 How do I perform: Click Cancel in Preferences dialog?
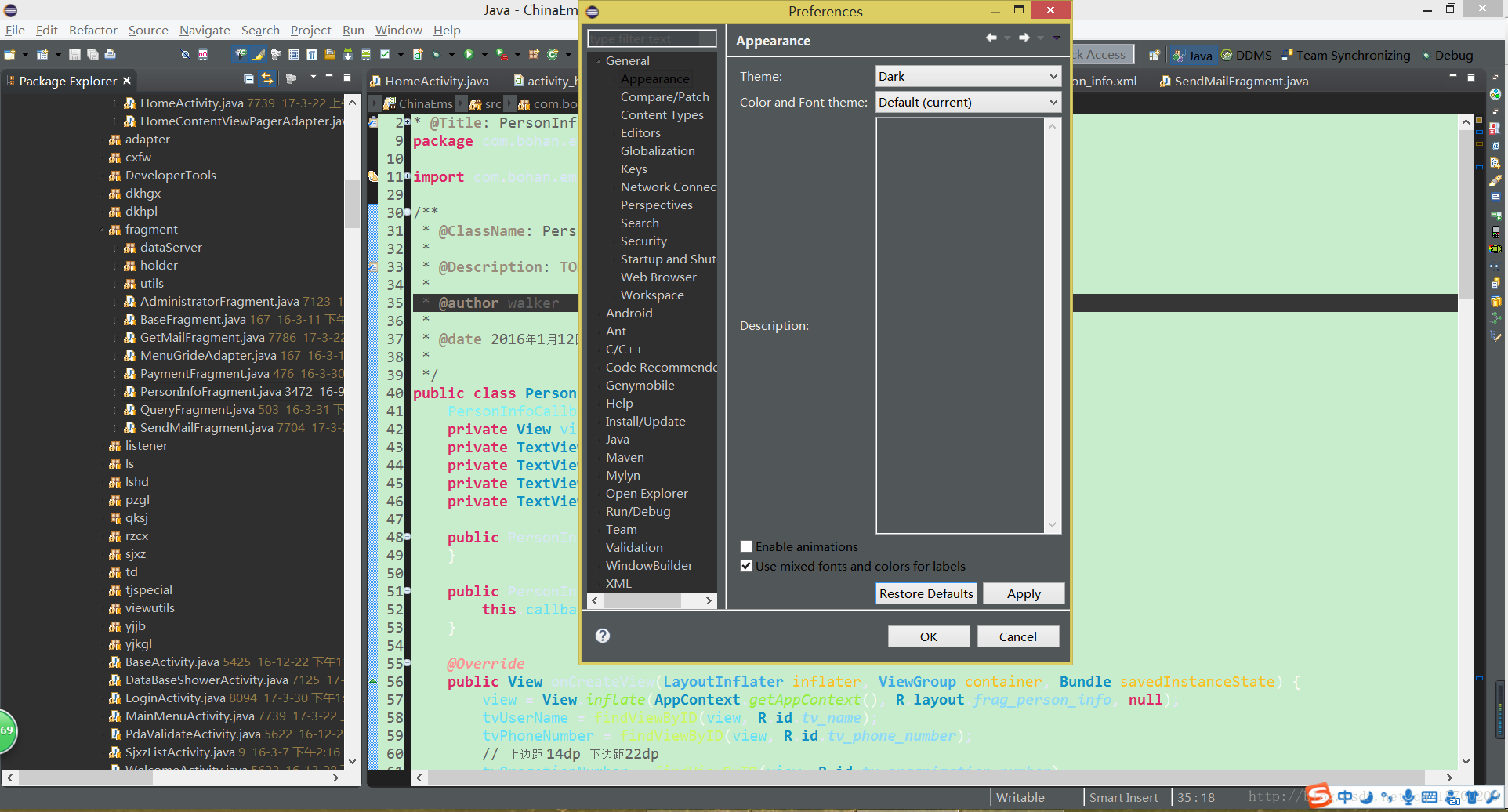coord(1017,636)
